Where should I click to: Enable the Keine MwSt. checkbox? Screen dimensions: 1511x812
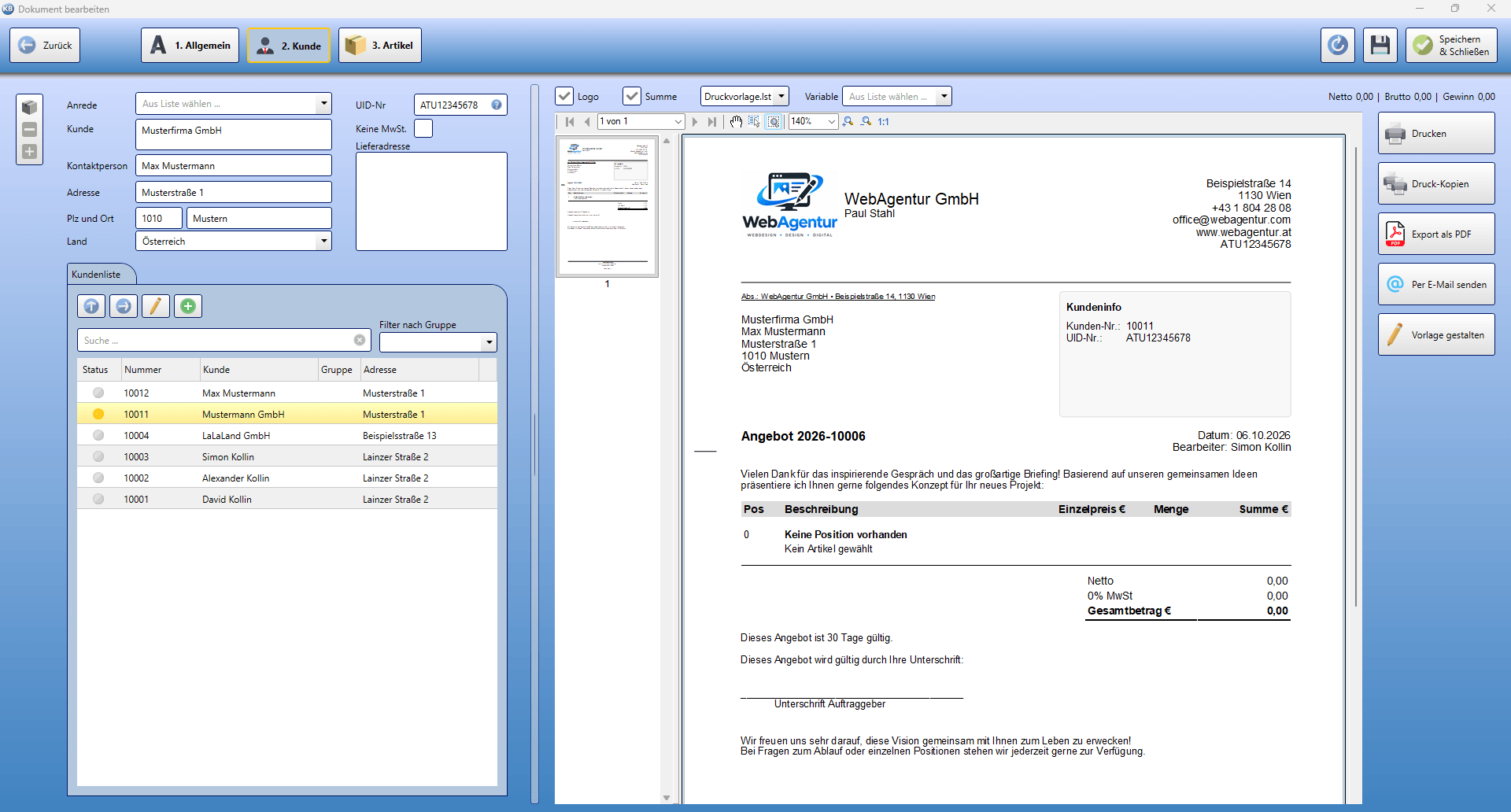coord(423,128)
